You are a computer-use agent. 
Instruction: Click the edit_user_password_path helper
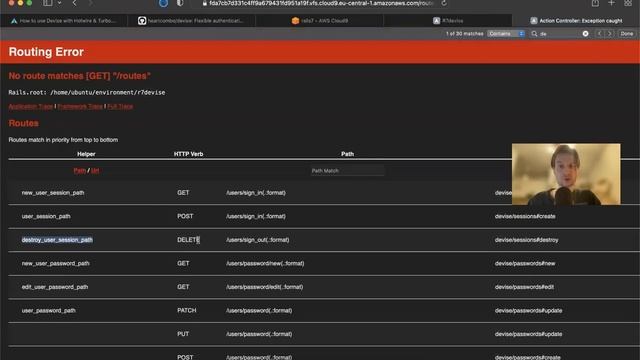[55, 287]
